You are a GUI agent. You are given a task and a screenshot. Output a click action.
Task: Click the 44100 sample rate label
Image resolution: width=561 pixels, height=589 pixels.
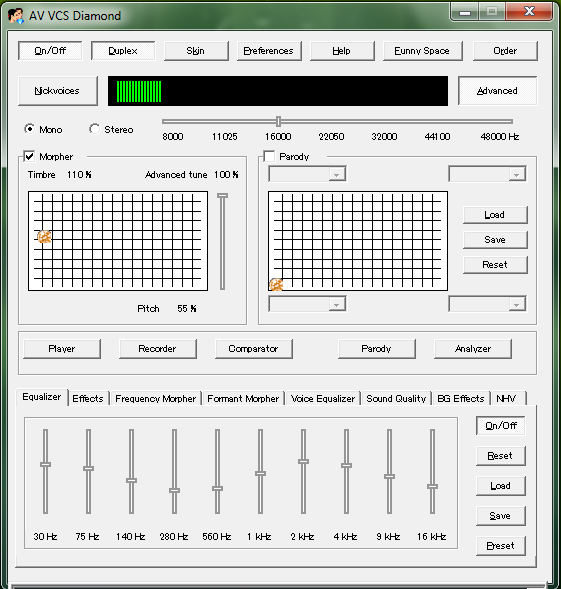pyautogui.click(x=437, y=137)
